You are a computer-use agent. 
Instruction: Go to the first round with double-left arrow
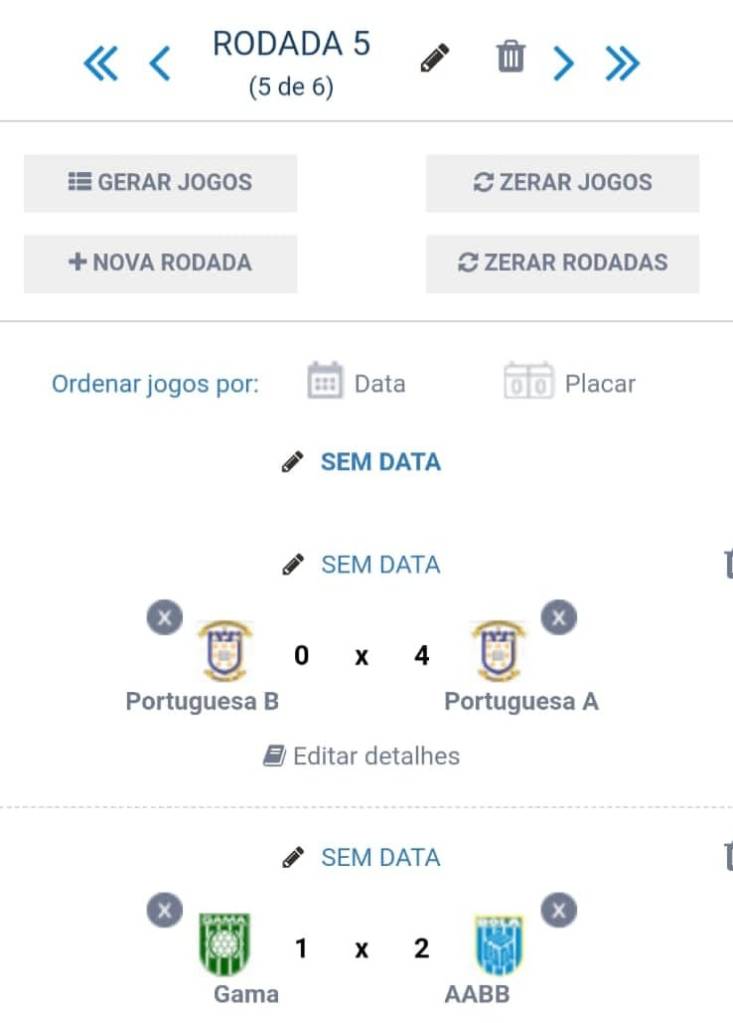[x=100, y=64]
